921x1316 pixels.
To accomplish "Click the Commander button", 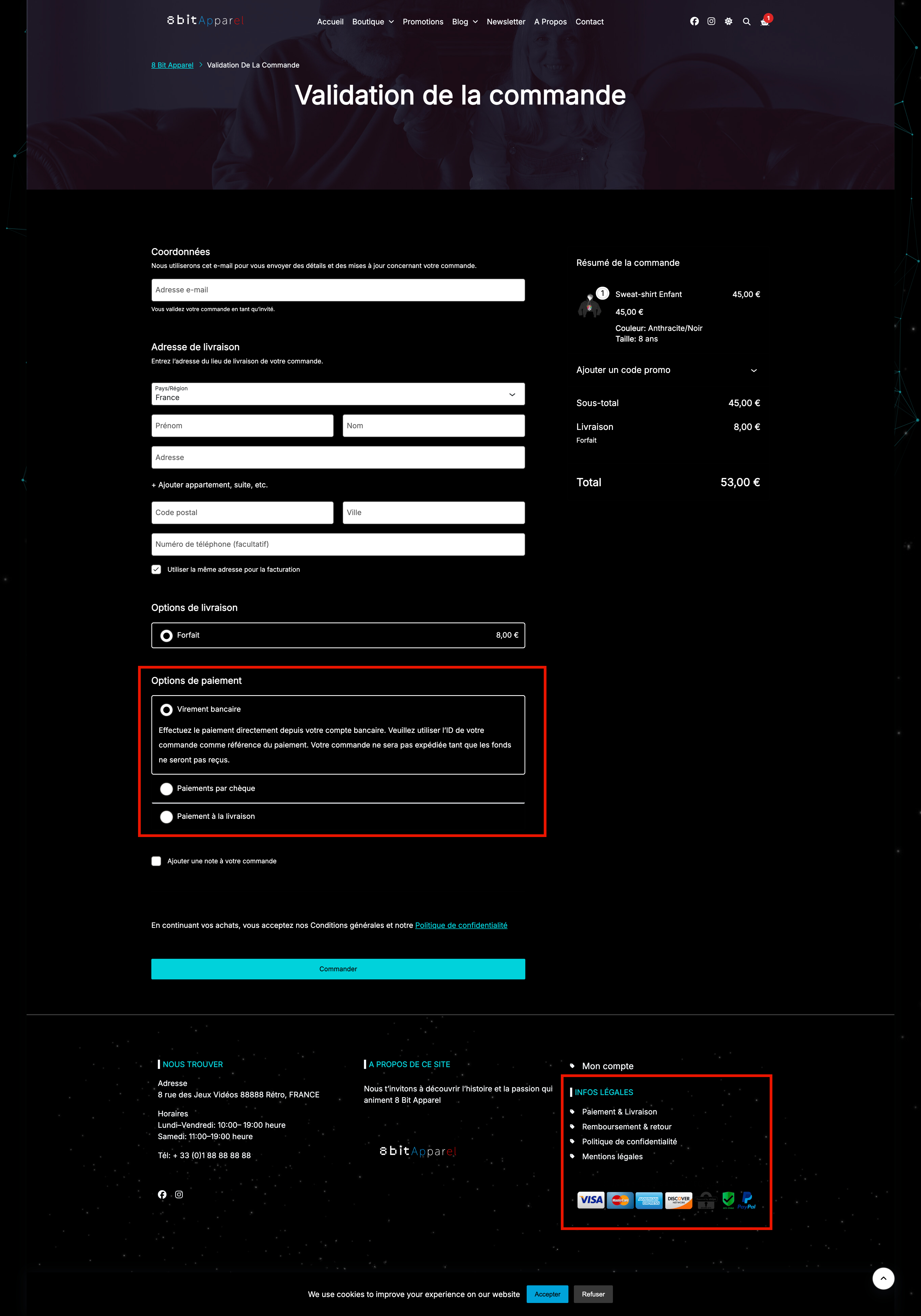I will [338, 969].
